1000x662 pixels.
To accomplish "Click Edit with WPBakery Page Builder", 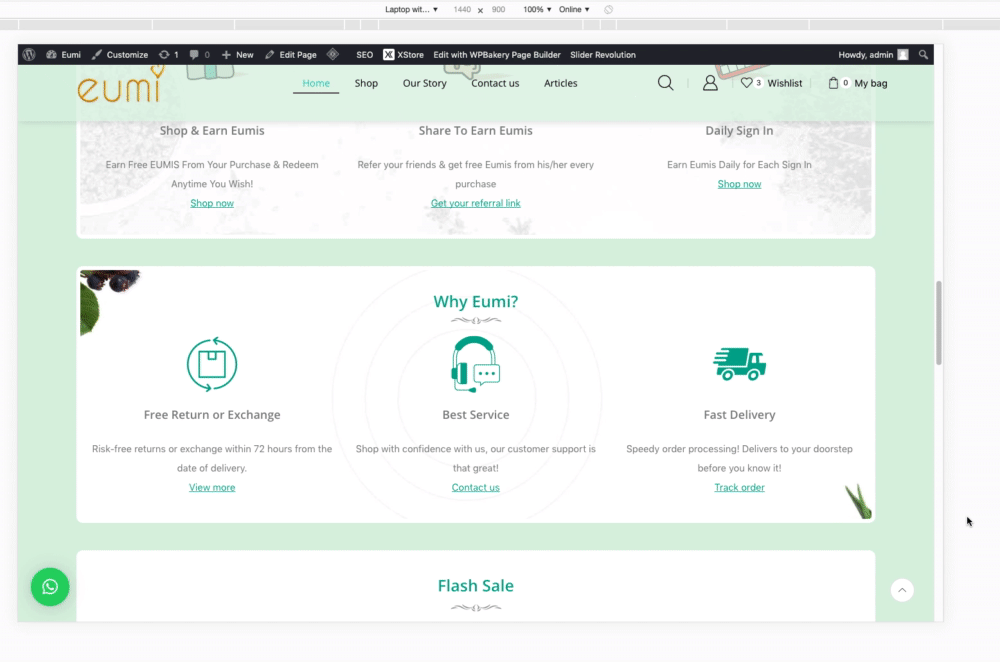I will 497,55.
